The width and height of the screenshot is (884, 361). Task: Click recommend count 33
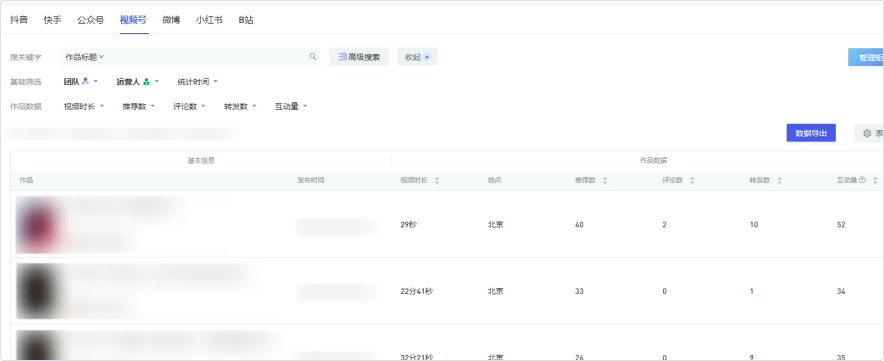(x=579, y=291)
